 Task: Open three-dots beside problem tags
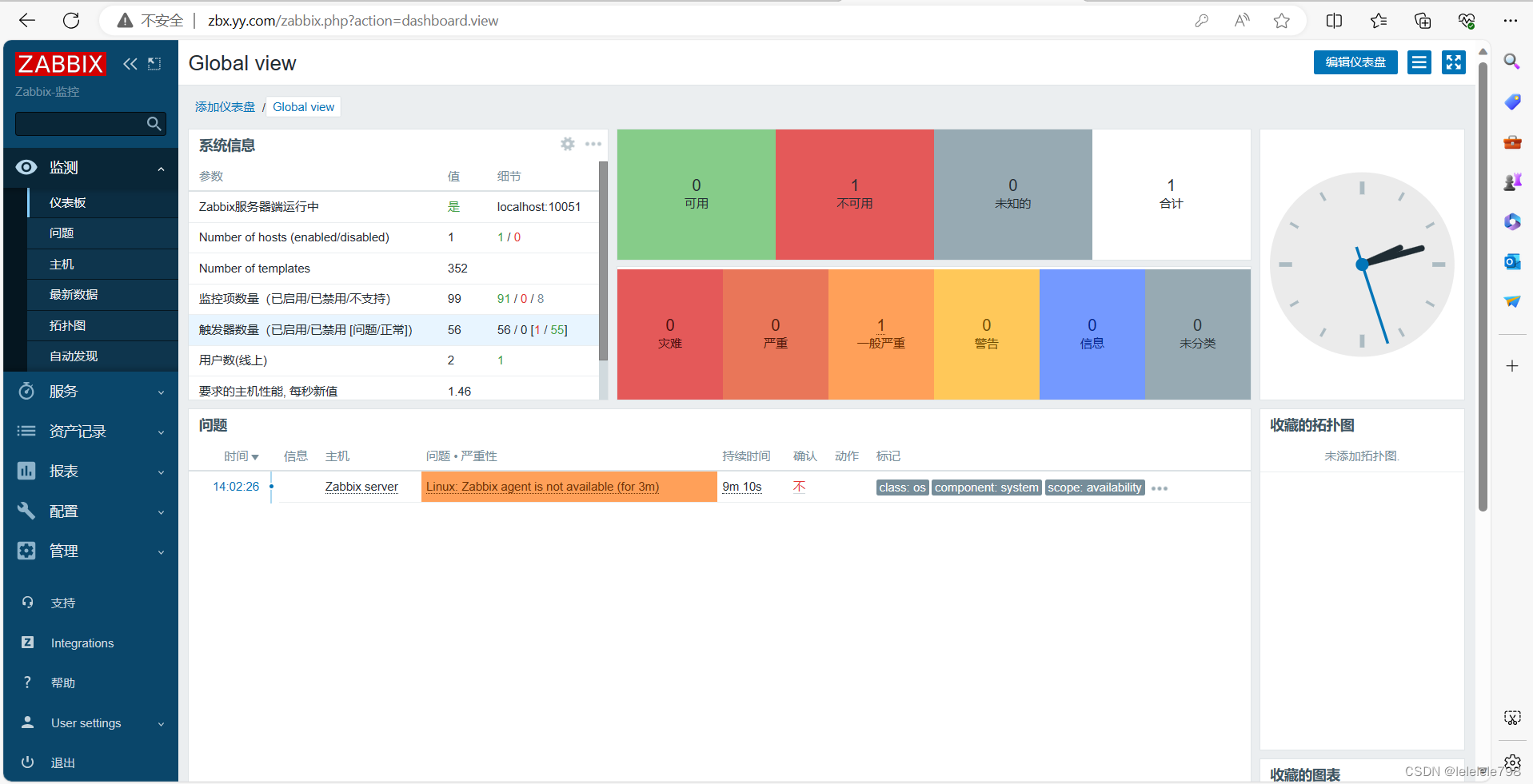[x=1160, y=488]
